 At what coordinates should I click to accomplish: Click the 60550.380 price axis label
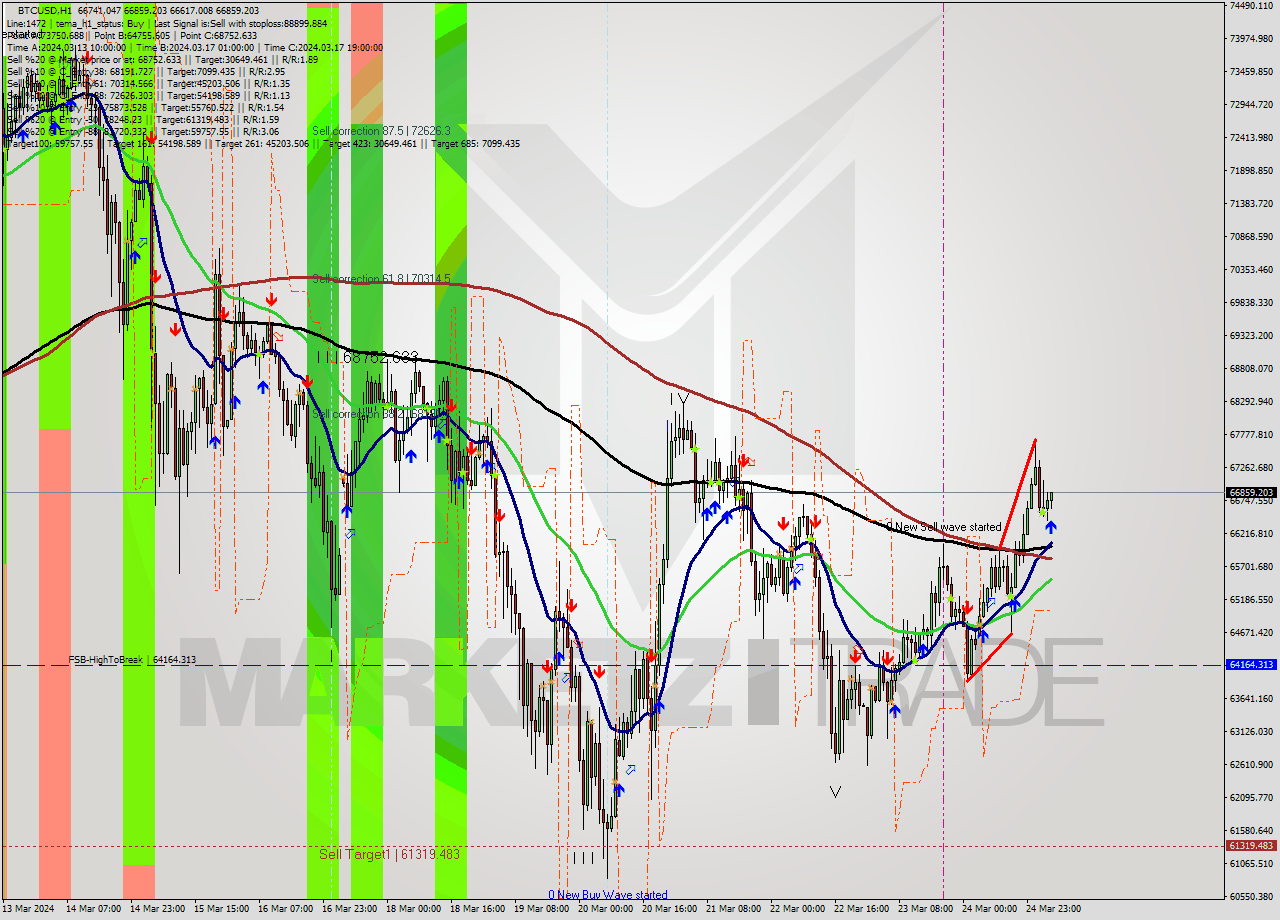pyautogui.click(x=1251, y=896)
